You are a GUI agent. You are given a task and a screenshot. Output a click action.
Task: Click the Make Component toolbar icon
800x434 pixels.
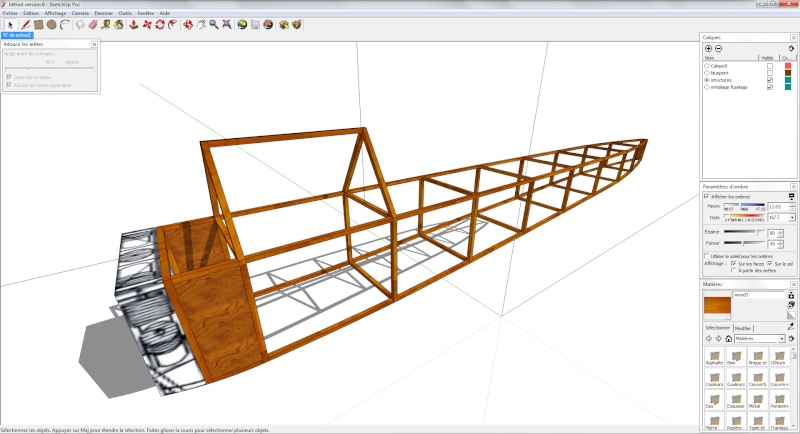click(x=80, y=24)
